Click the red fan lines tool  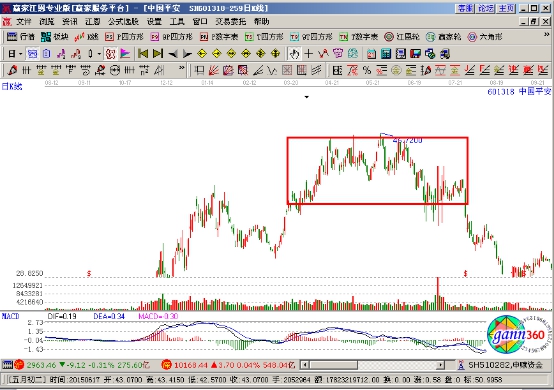tap(213, 70)
